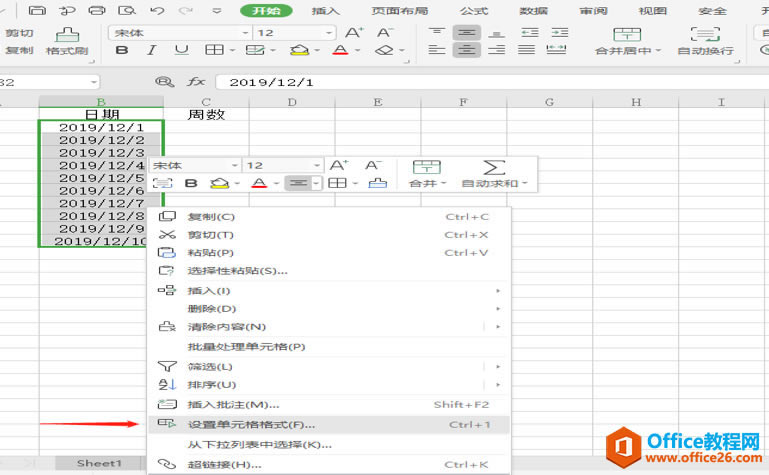Open the ribbon font size 12 dropdown
This screenshot has width=769, height=475.
click(329, 33)
